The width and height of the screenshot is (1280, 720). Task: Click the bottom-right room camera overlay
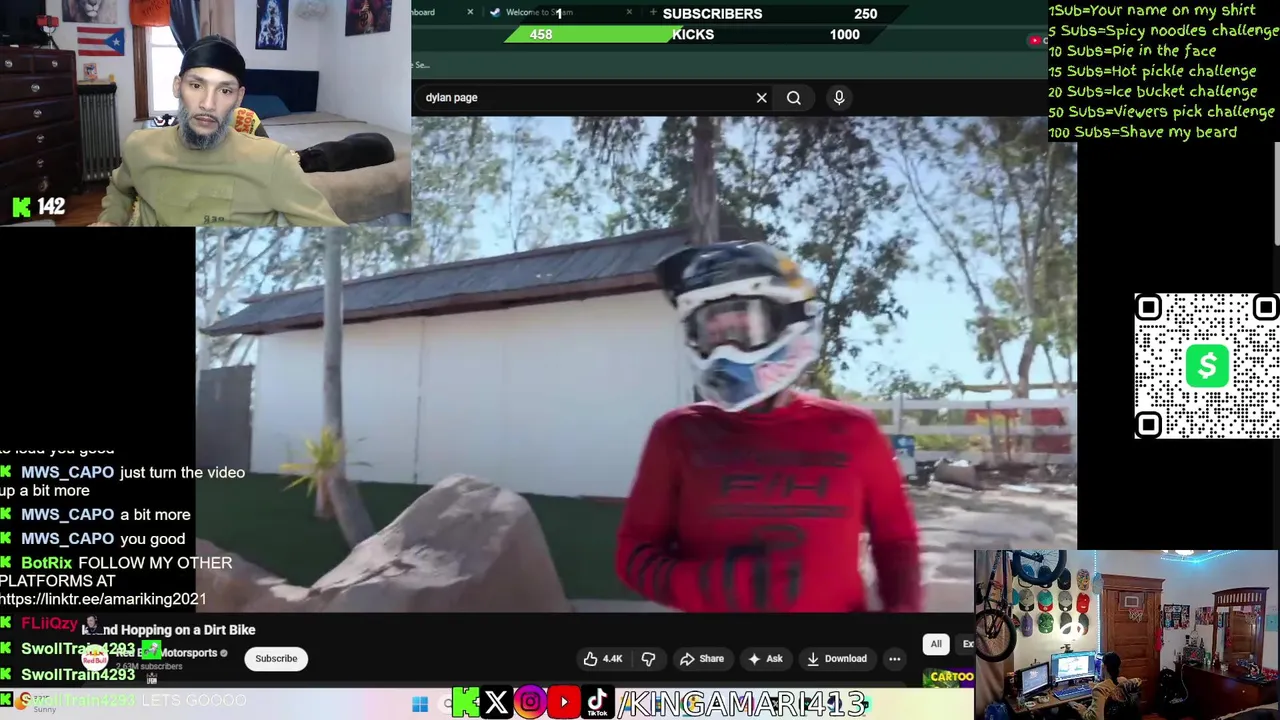pos(1127,634)
